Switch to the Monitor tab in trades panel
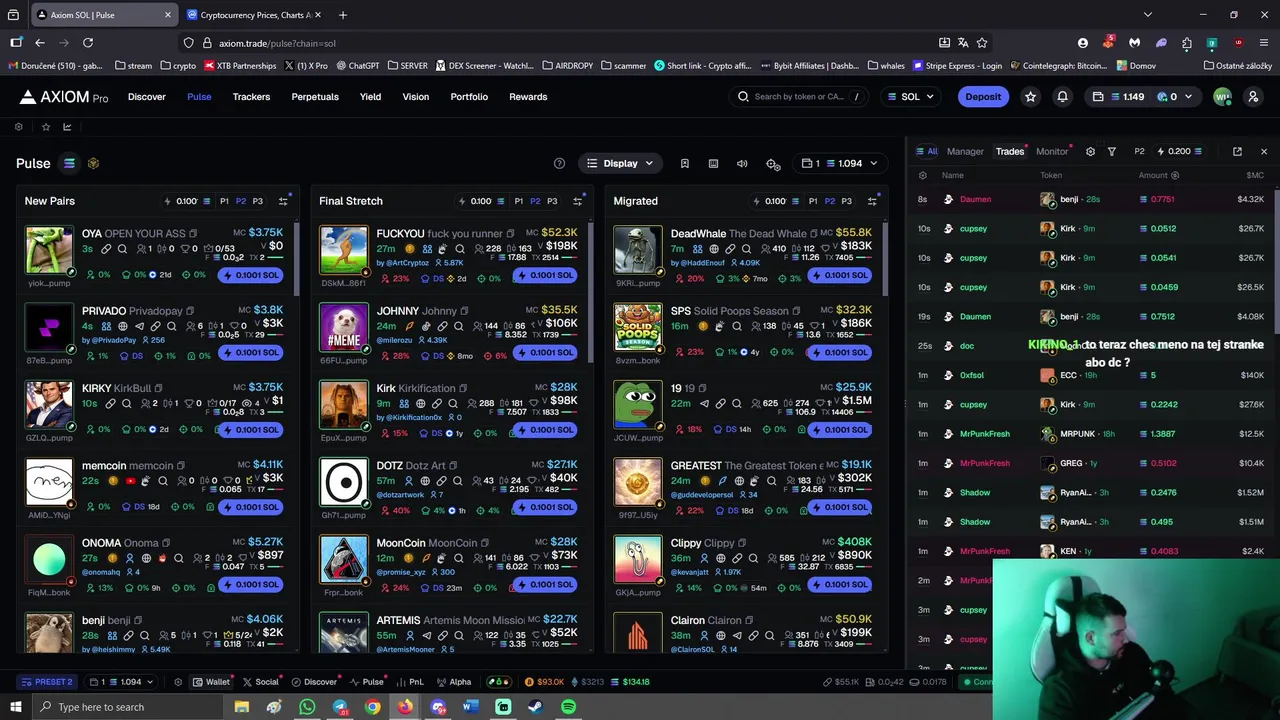Viewport: 1280px width, 720px height. tap(1052, 151)
